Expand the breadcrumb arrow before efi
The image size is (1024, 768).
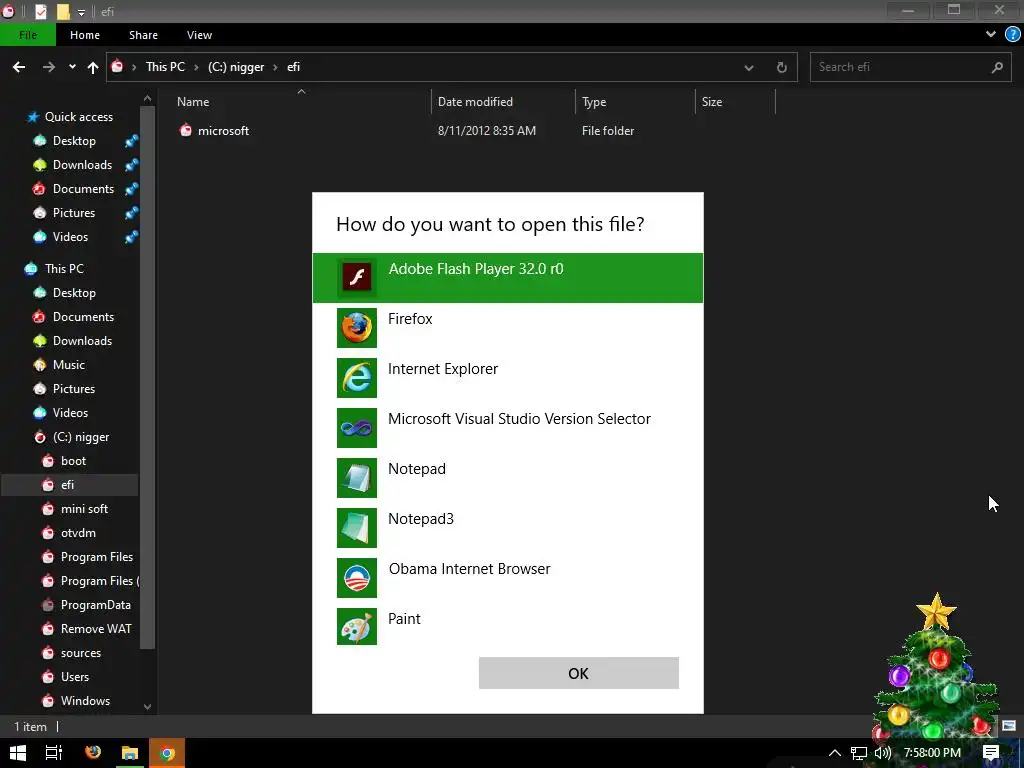click(x=275, y=67)
